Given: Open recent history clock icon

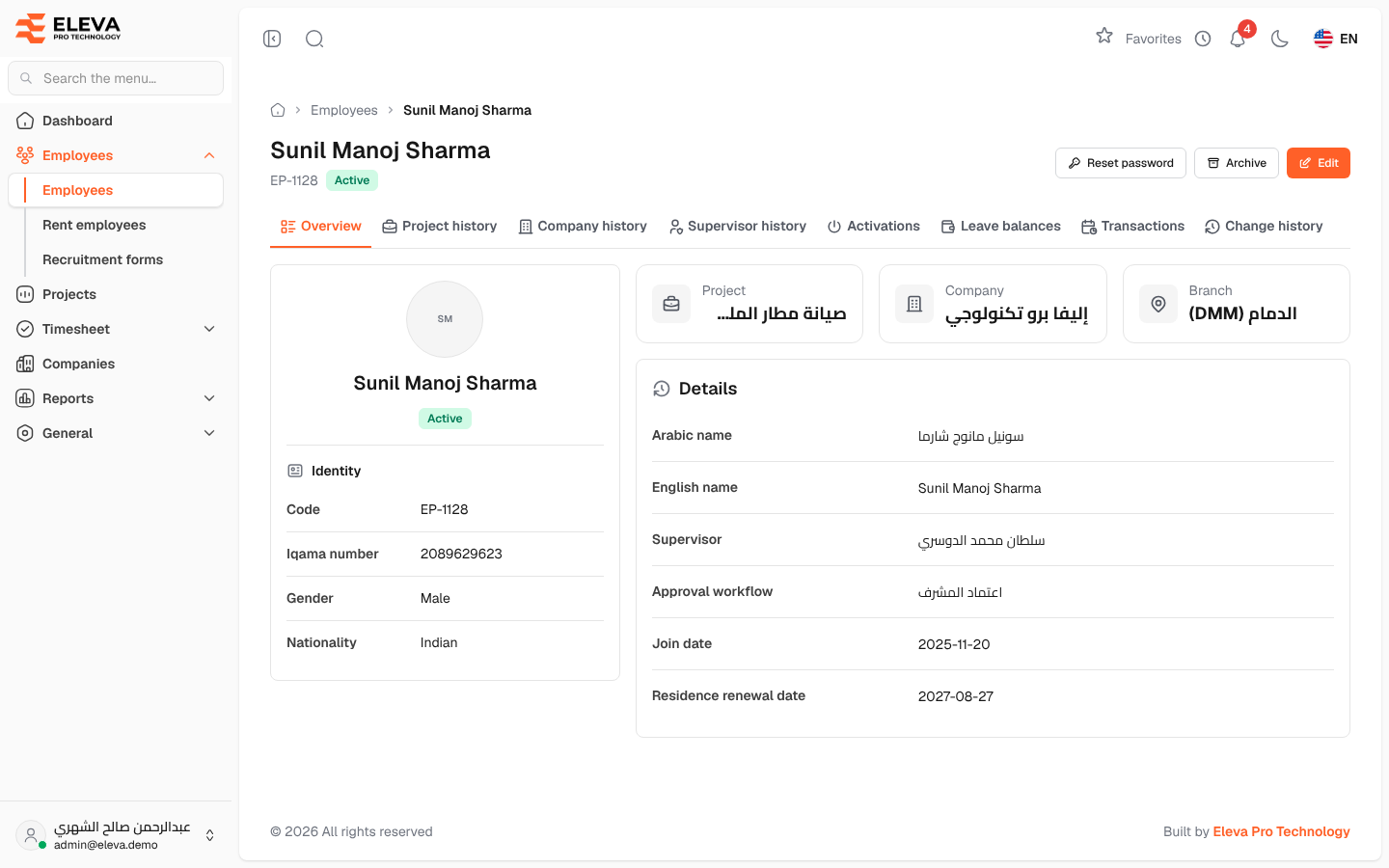Looking at the screenshot, I should pos(1203,39).
